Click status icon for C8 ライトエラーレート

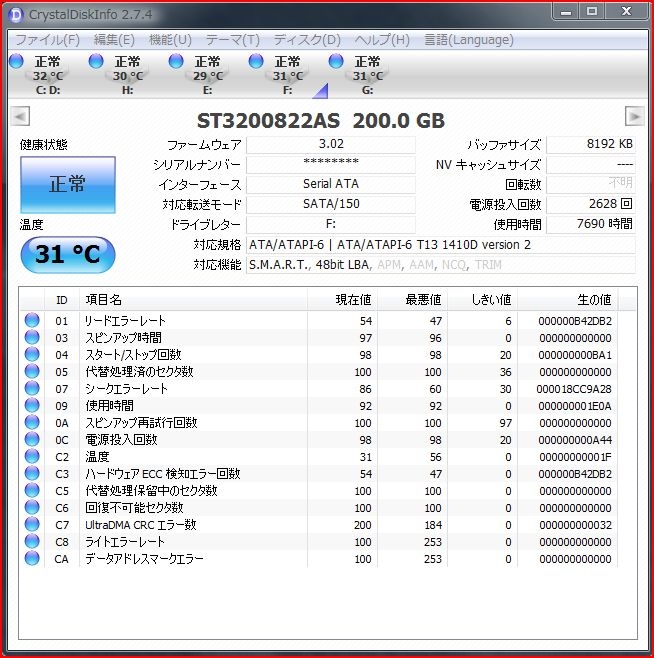pos(32,541)
